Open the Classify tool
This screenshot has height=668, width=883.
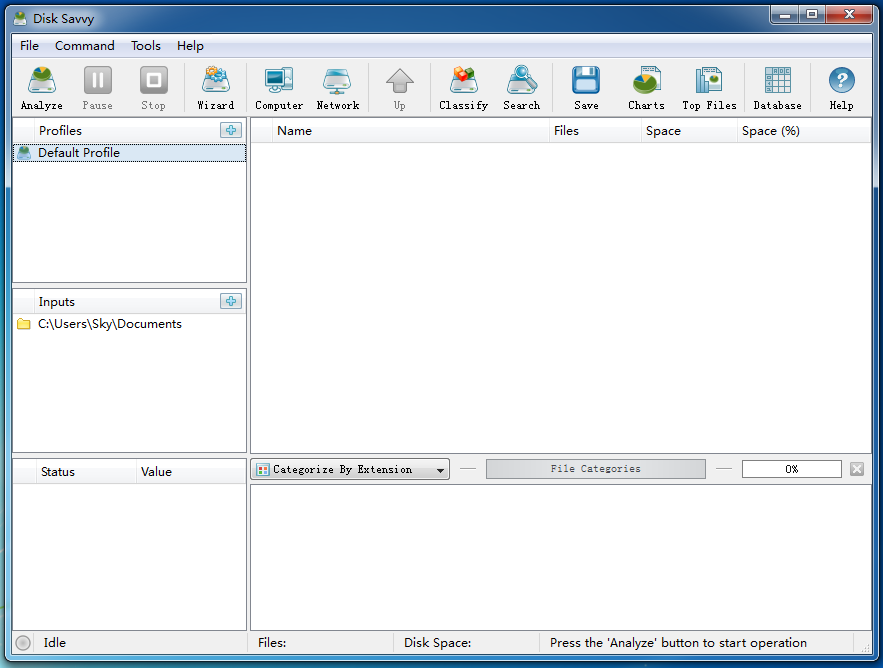coord(463,88)
